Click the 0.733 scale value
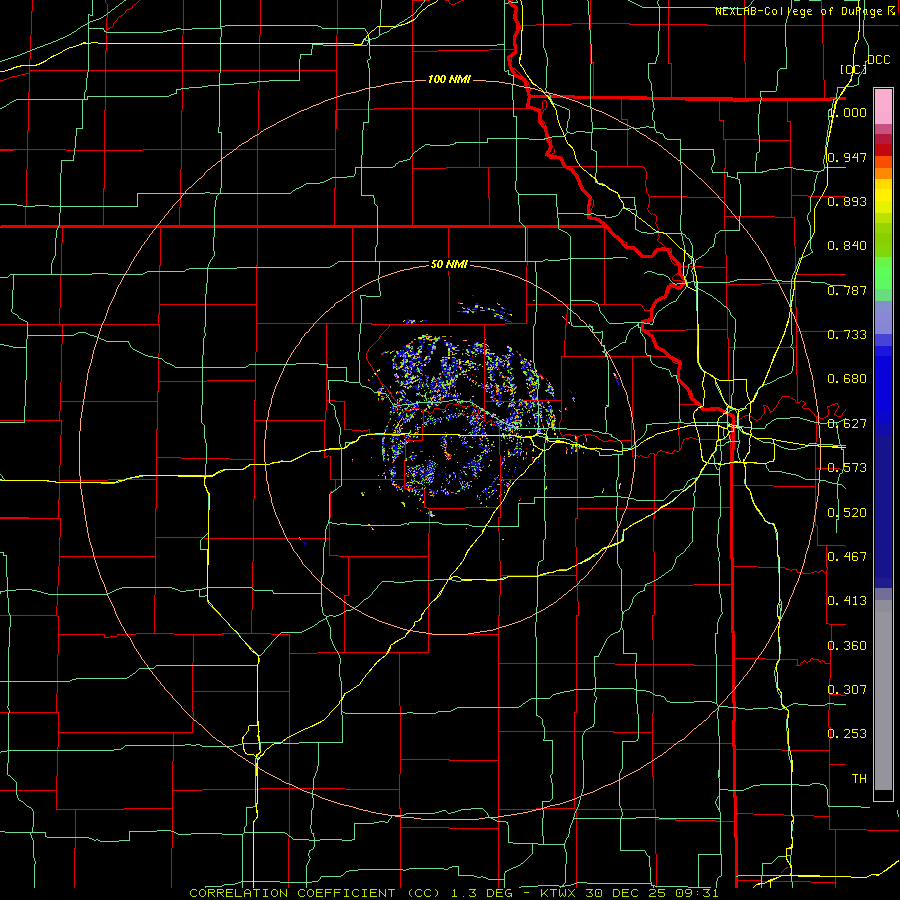This screenshot has width=900, height=900. 847,335
